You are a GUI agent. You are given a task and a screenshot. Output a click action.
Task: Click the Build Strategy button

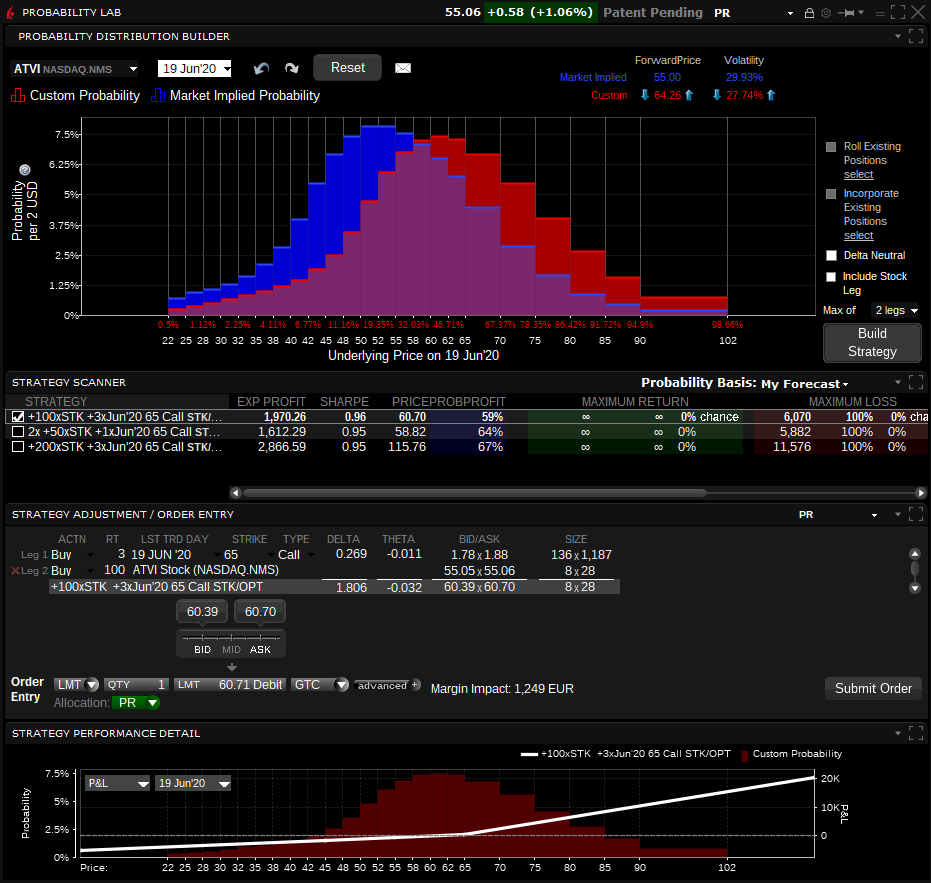[x=872, y=343]
